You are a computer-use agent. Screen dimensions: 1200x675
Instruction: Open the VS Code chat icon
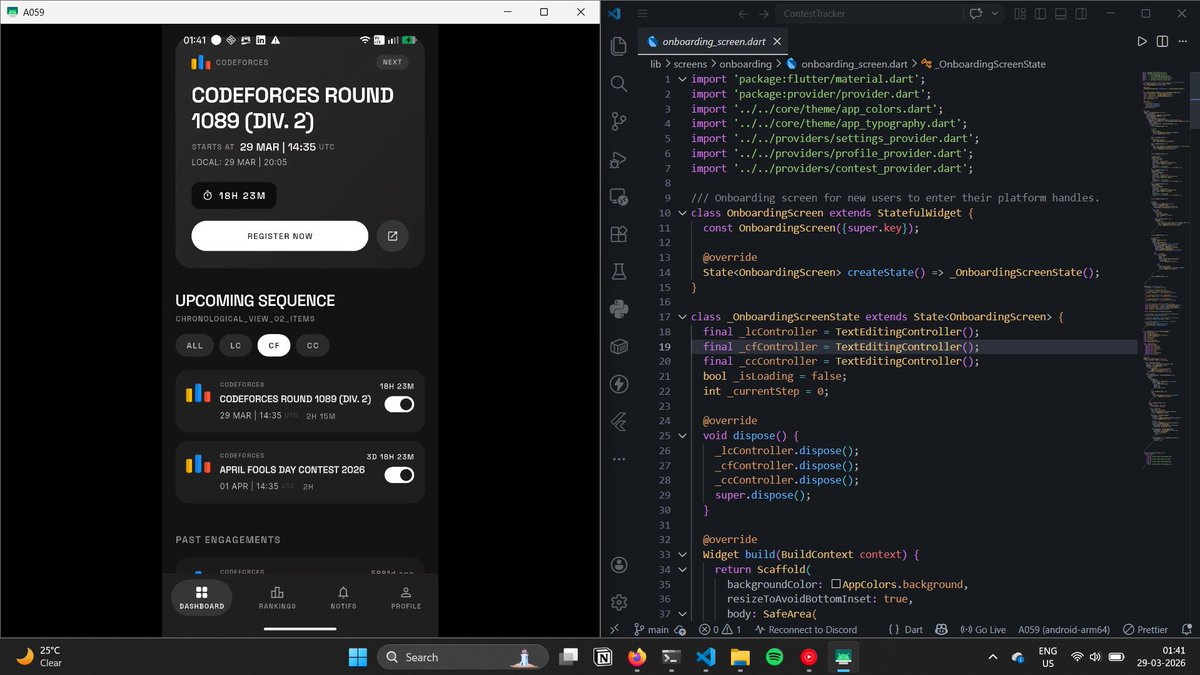(x=975, y=14)
